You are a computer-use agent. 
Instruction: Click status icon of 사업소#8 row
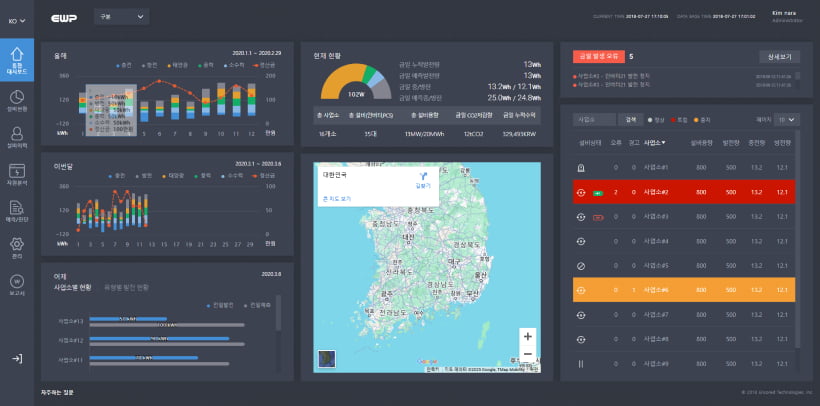coord(580,339)
